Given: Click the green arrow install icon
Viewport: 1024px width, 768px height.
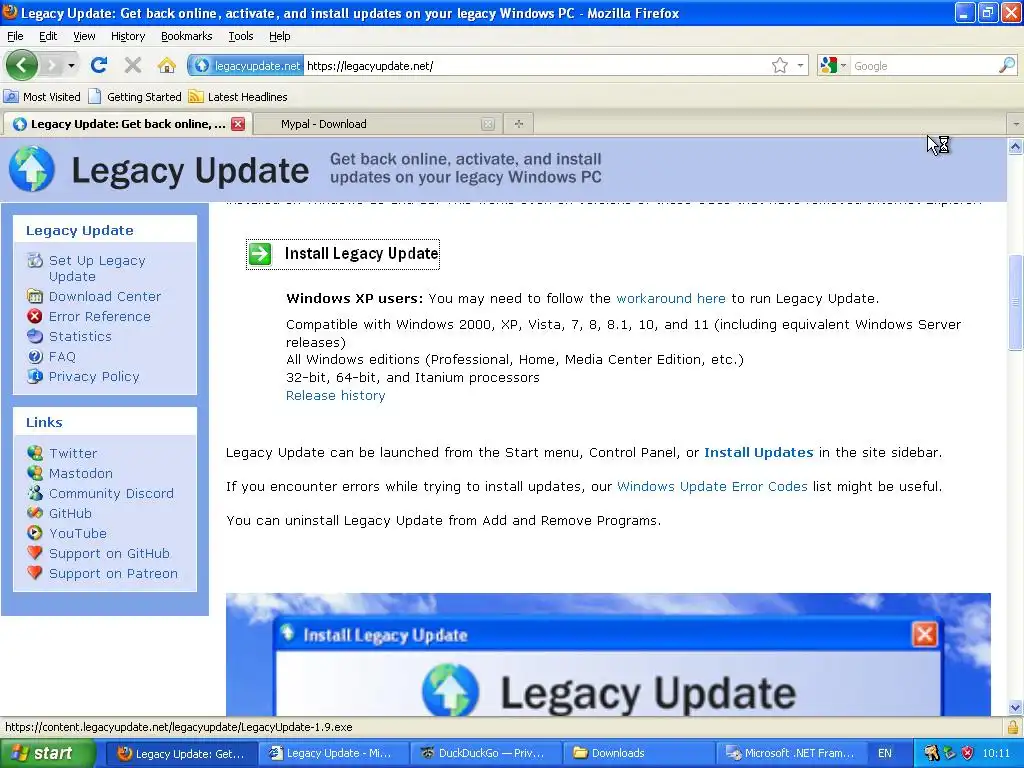Looking at the screenshot, I should [260, 253].
